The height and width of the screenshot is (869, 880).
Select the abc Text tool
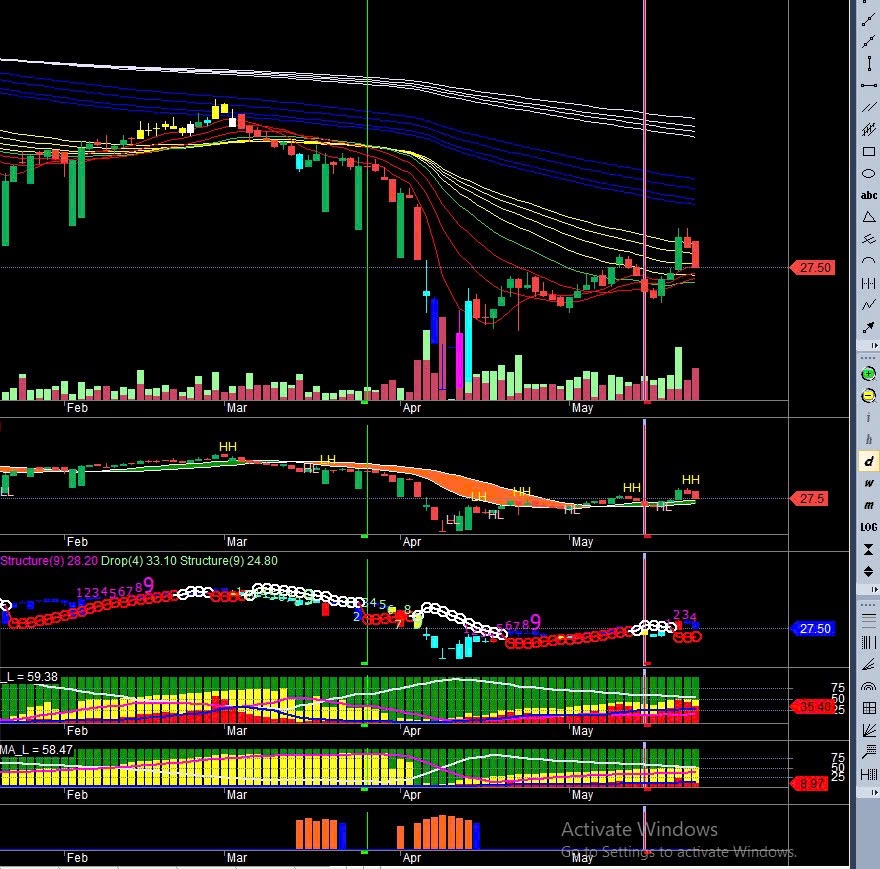point(868,195)
